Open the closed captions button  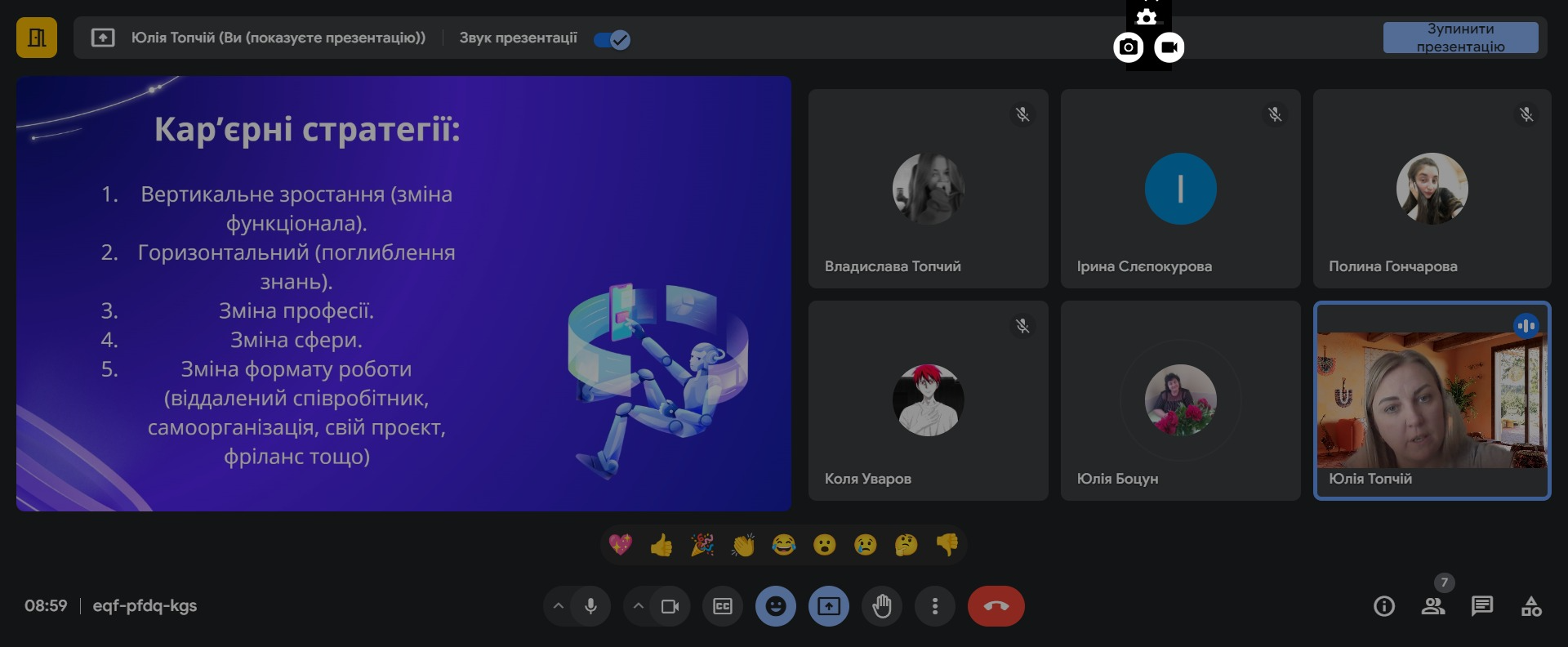pos(723,606)
